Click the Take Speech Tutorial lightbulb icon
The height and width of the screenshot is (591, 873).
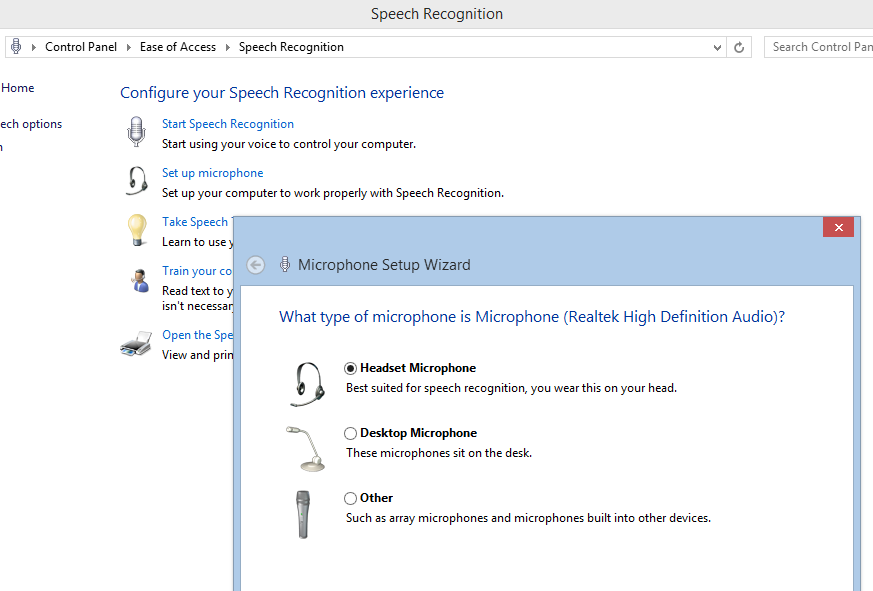(x=135, y=230)
